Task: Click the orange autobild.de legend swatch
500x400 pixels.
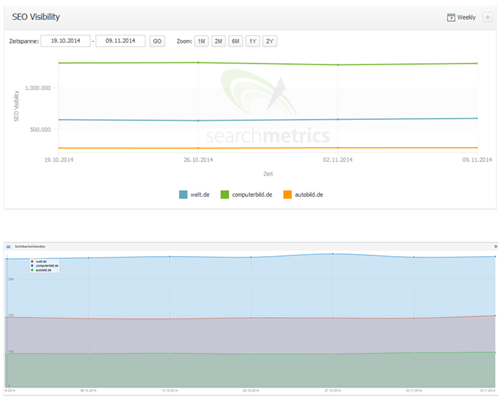Action: point(287,195)
